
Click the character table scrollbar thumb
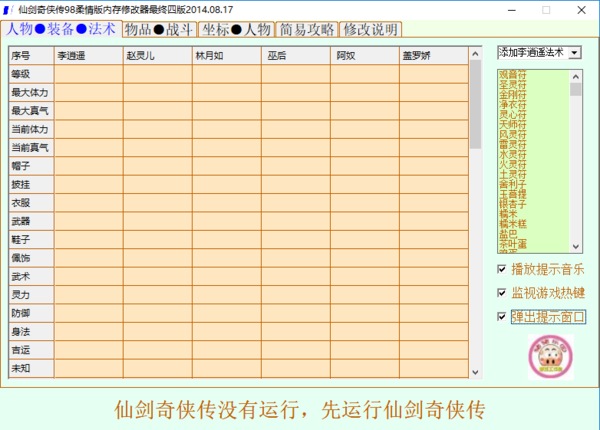(x=475, y=104)
